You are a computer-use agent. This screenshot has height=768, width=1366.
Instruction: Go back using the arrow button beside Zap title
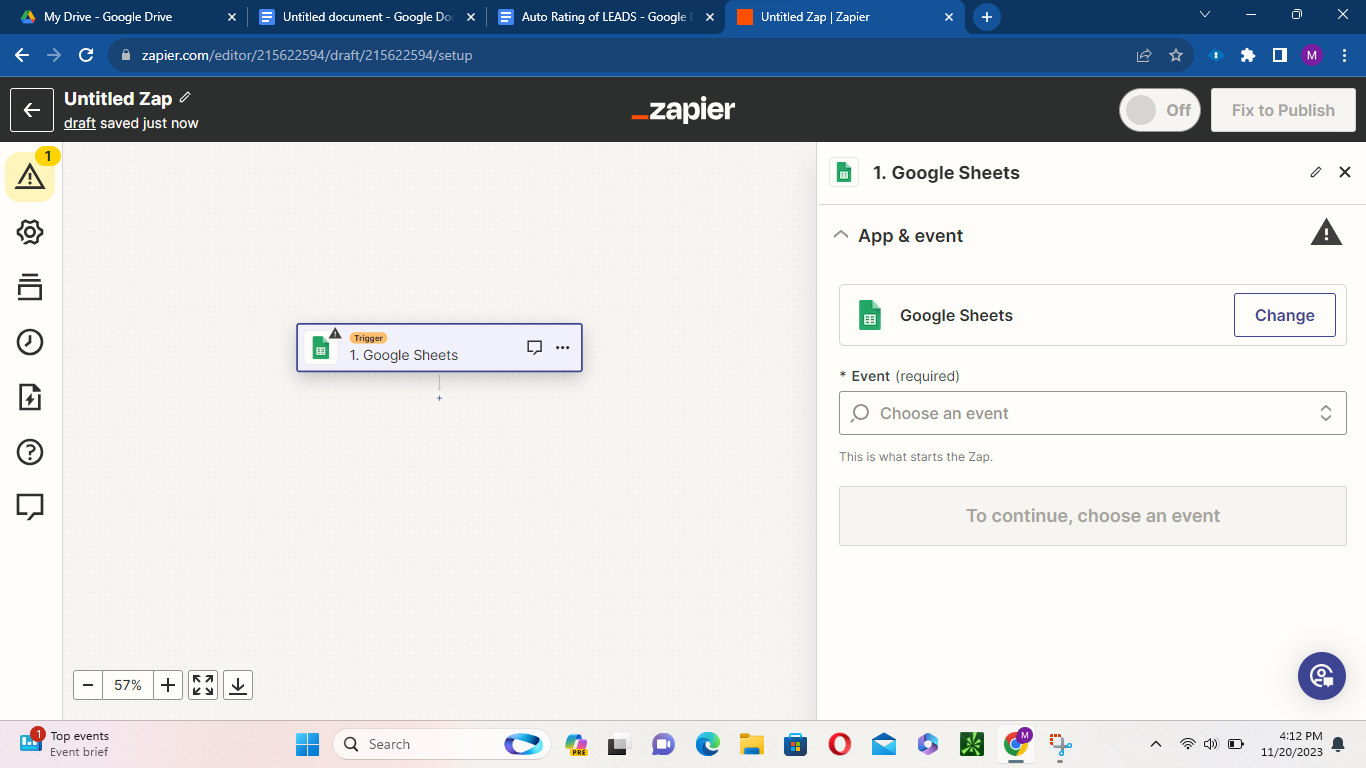click(32, 110)
